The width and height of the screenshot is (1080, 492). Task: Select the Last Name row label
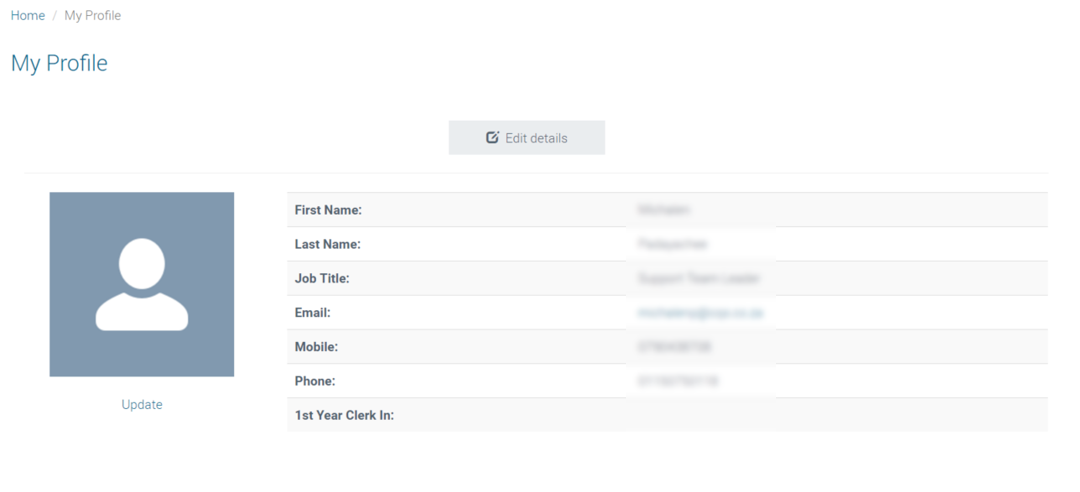[328, 244]
